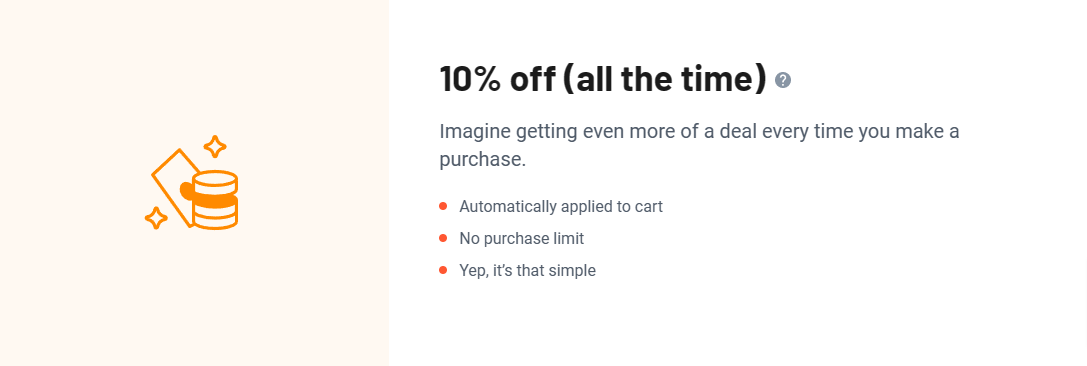1087x366 pixels.
Task: Click the word "purchase." ending the paragraph
Action: [x=483, y=161]
